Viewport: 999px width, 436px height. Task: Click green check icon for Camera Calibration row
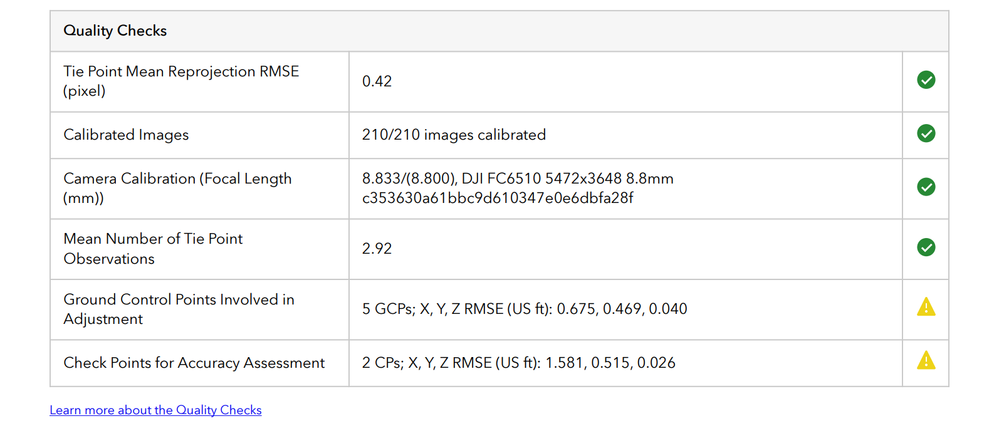pos(926,187)
